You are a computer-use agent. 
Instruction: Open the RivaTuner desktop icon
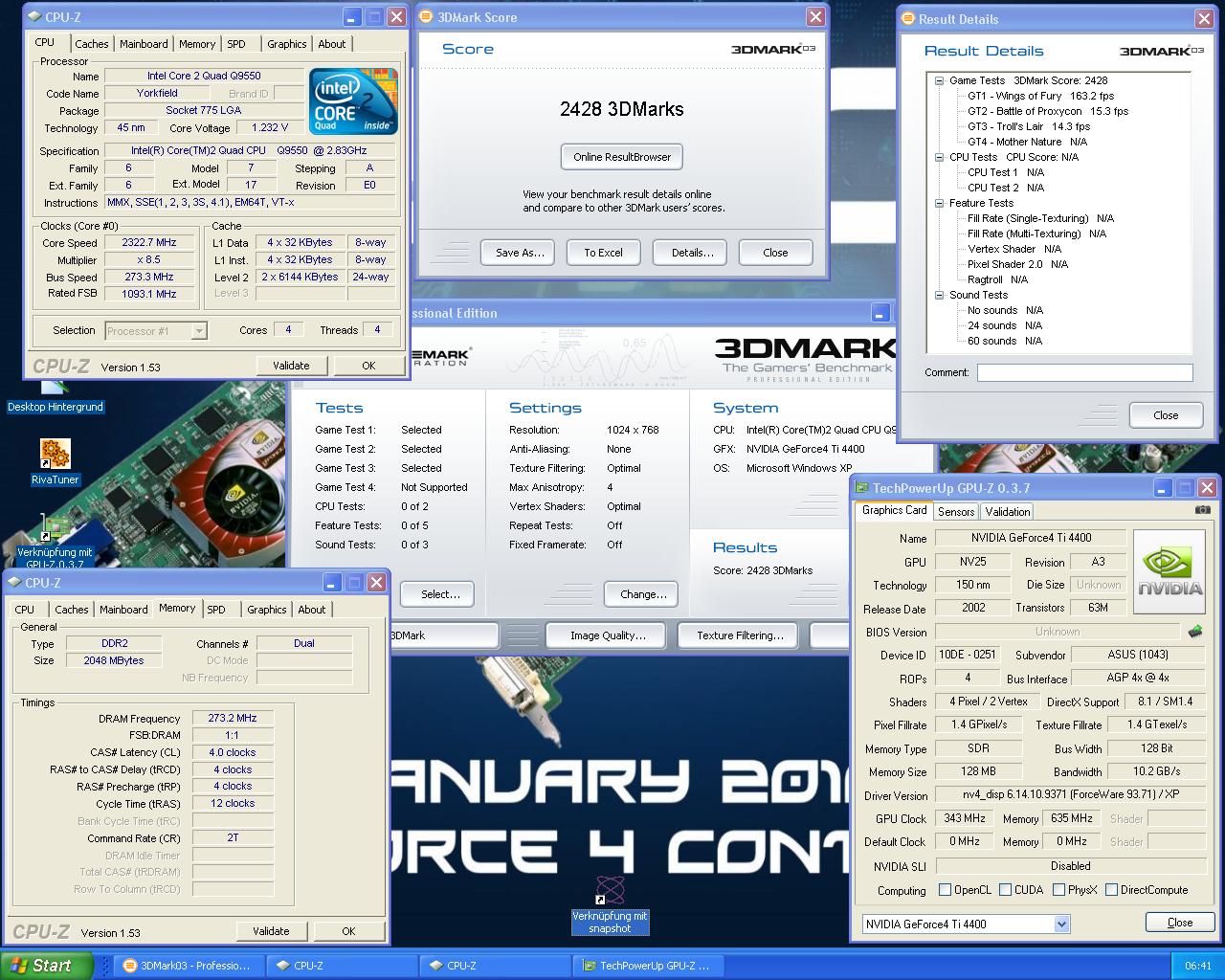[x=55, y=462]
